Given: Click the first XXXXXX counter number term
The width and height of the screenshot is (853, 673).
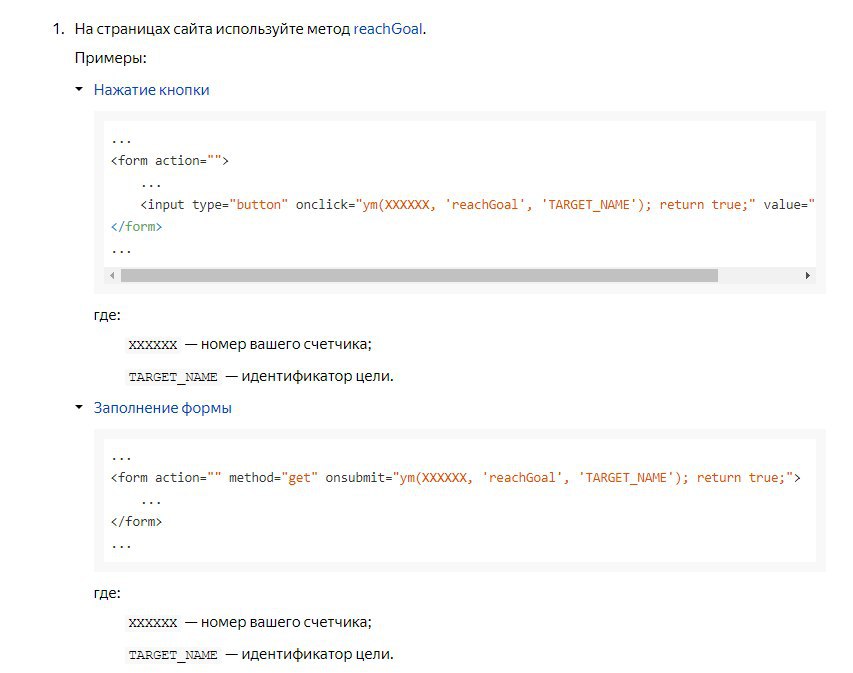Looking at the screenshot, I should 153,345.
